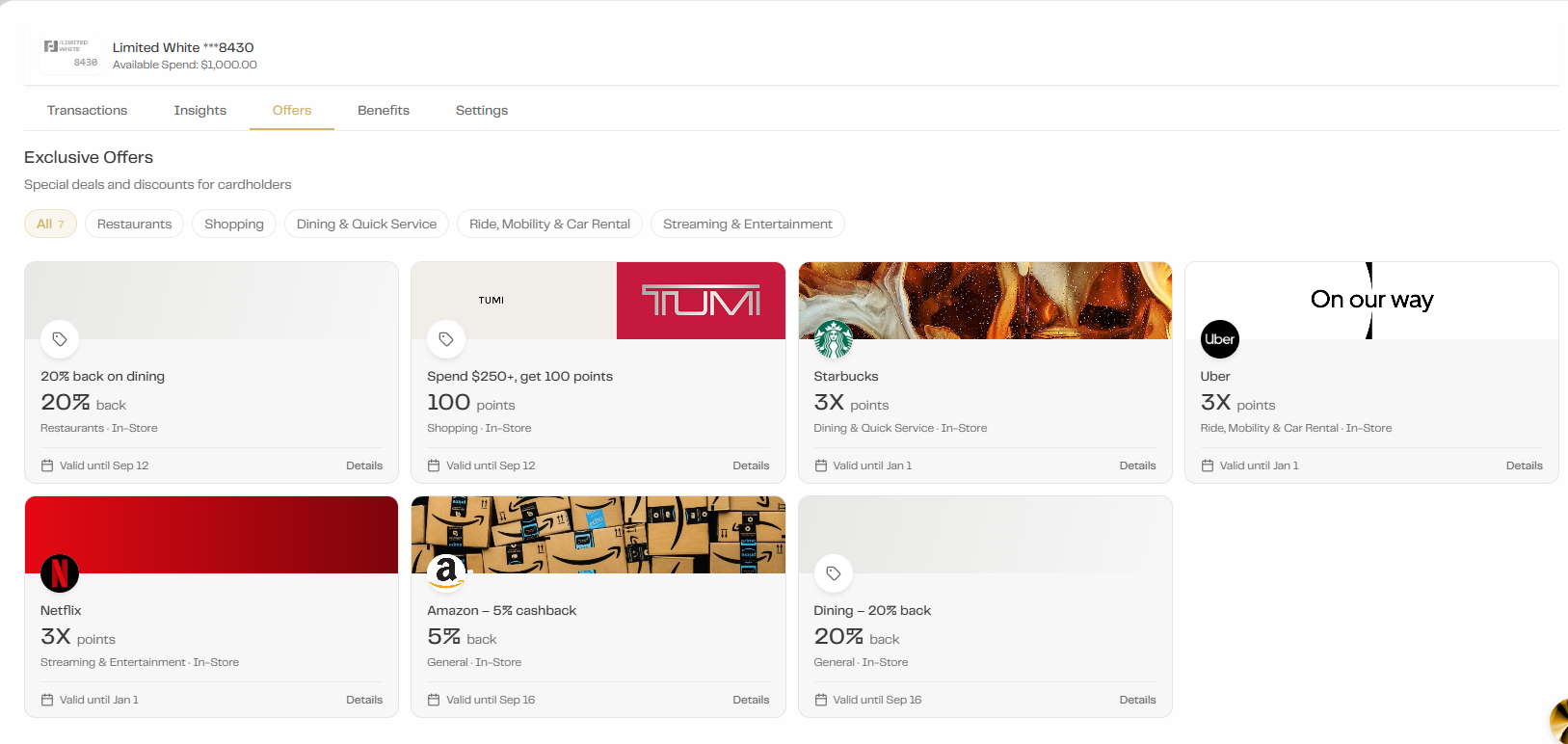Click the Netflix offer title
This screenshot has height=744, width=1568.
coord(61,610)
